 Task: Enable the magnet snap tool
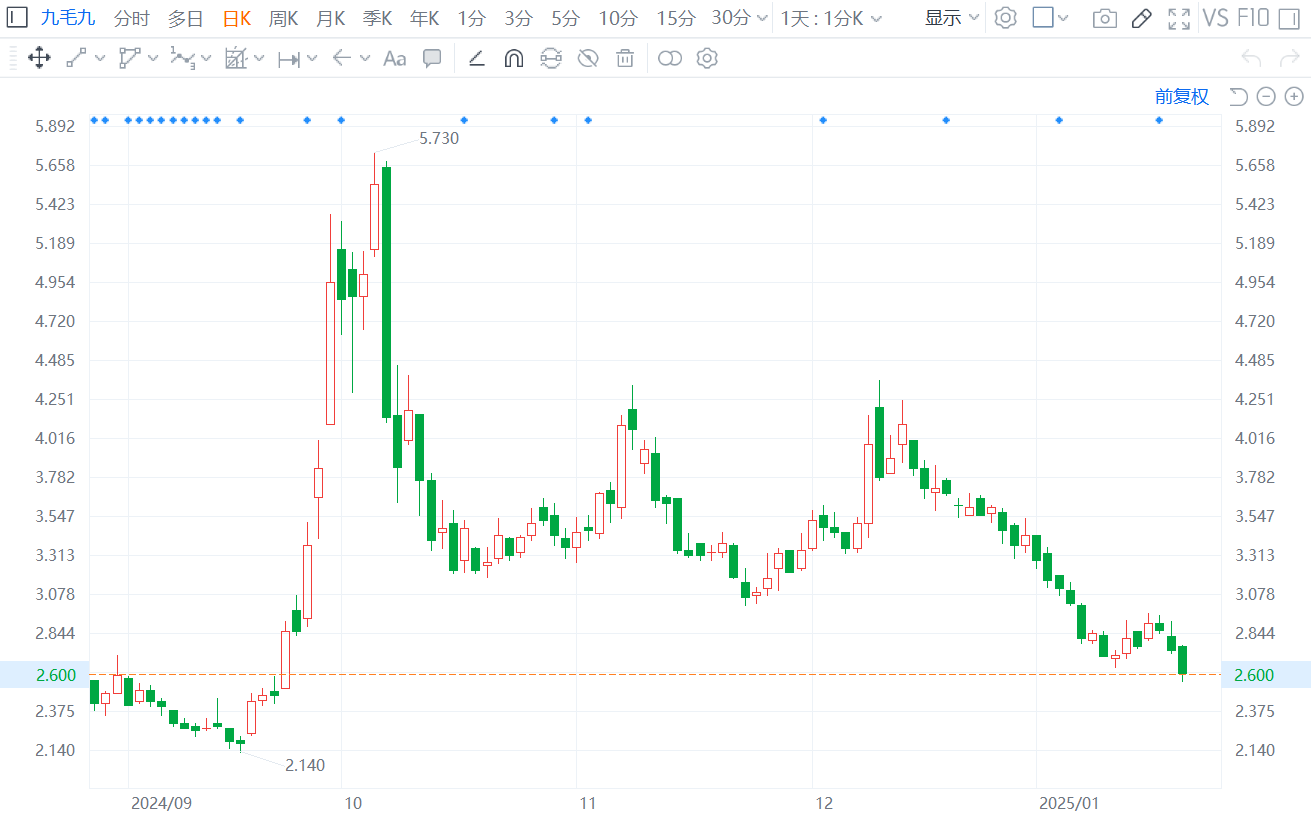click(x=513, y=59)
